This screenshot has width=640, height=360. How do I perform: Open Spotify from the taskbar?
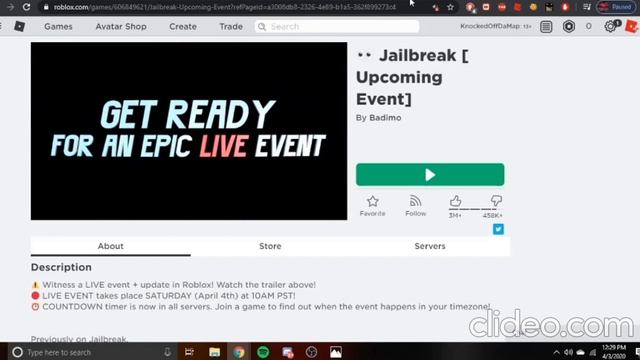[263, 352]
